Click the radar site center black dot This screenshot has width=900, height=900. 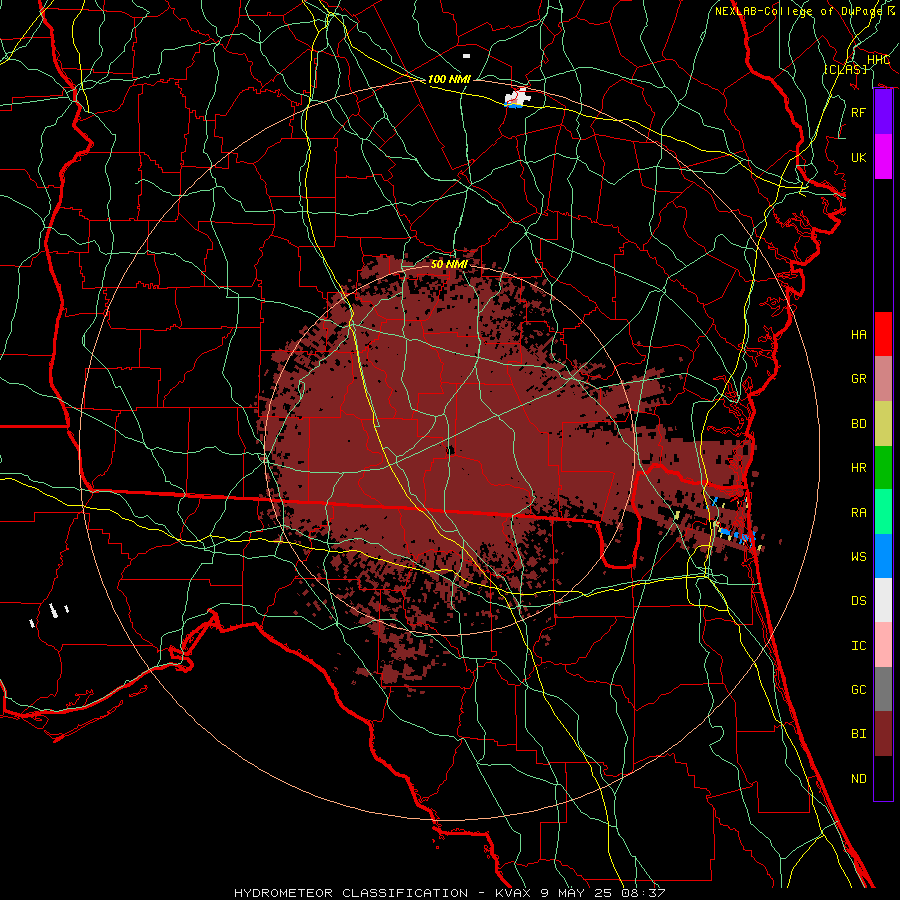coord(451,451)
